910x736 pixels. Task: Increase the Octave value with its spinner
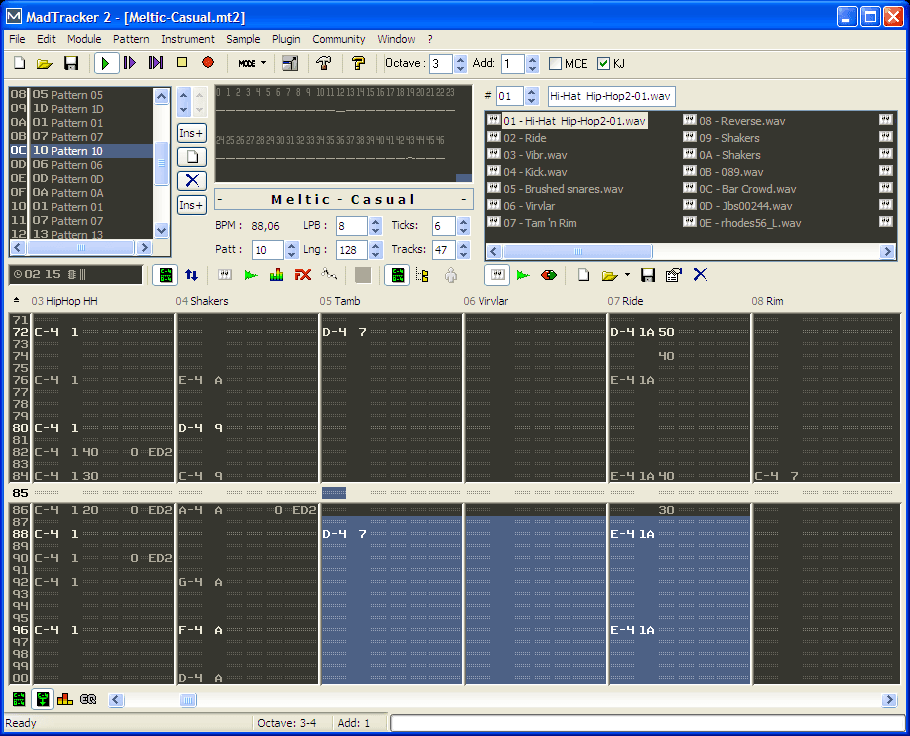click(460, 59)
